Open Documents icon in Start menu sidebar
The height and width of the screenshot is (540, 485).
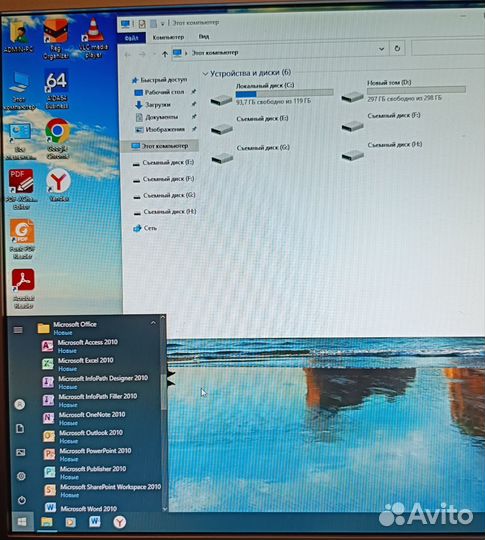(20, 428)
